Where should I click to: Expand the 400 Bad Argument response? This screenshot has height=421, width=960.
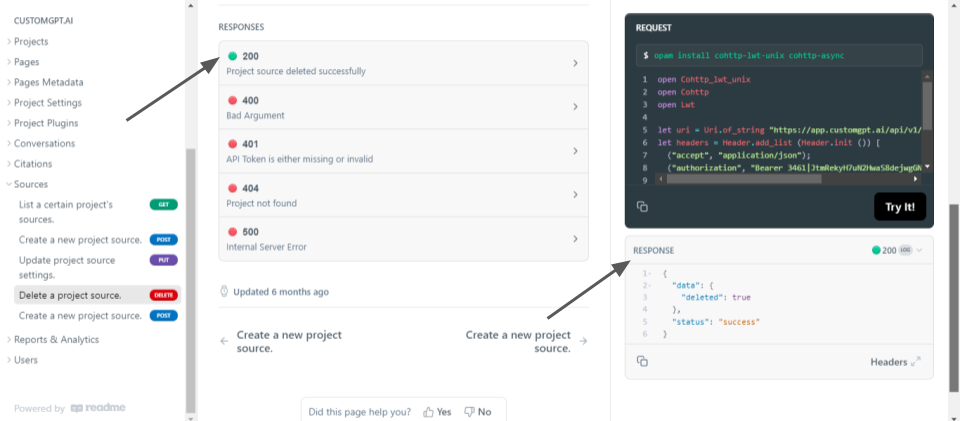[403, 107]
